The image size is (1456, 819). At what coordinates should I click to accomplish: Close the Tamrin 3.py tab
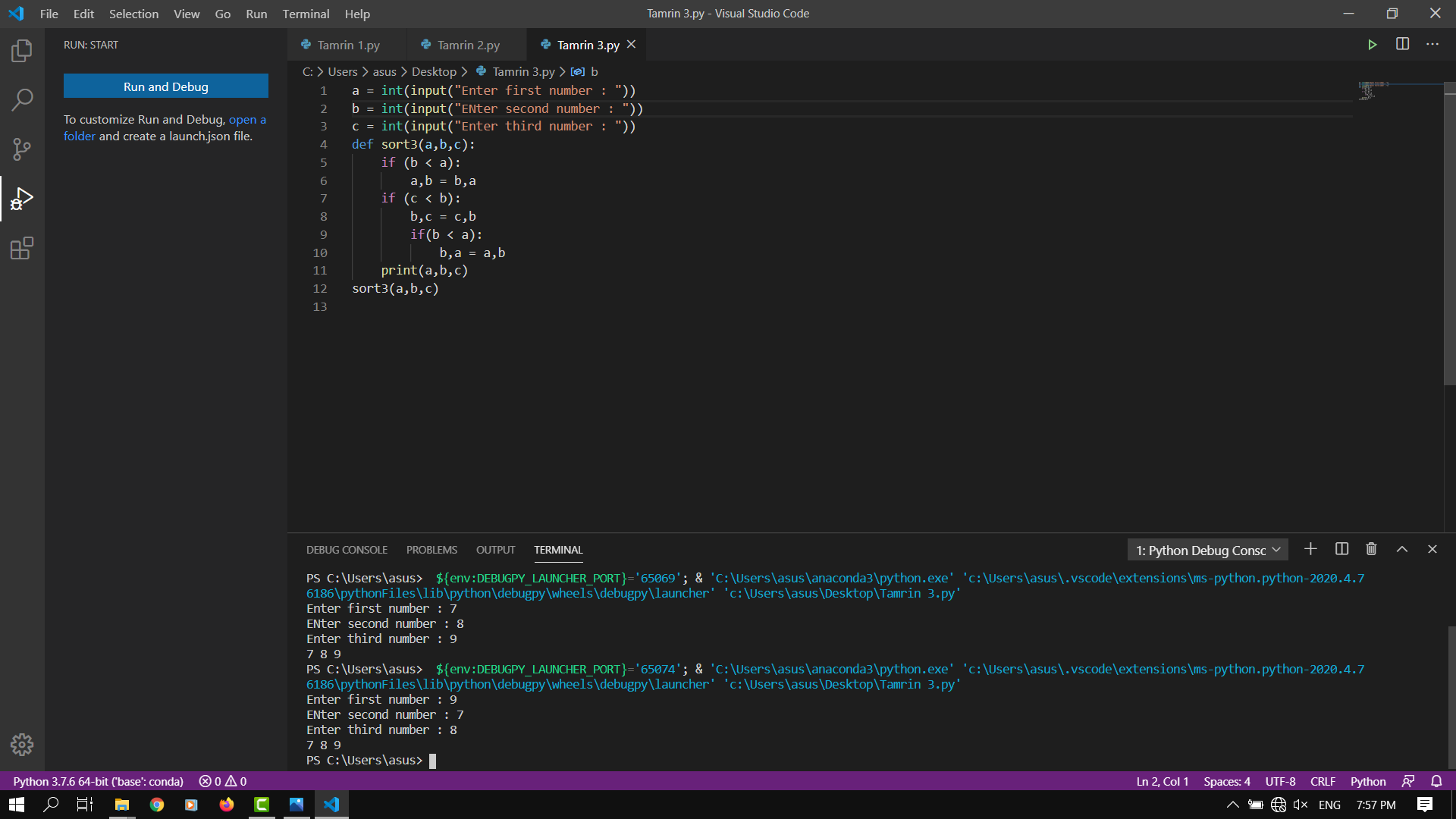[631, 45]
